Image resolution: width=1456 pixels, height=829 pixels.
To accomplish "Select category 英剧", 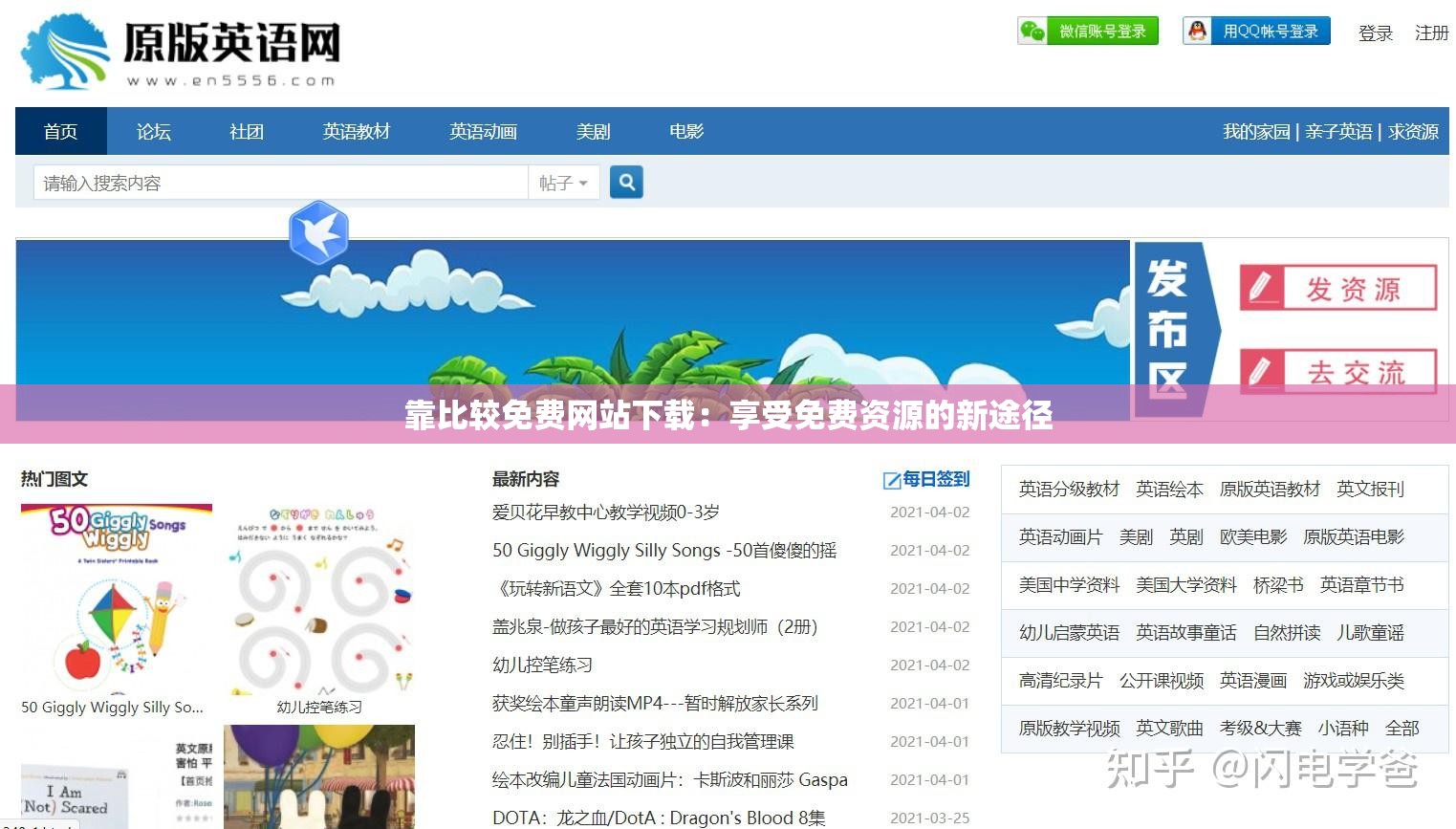I will (1186, 537).
